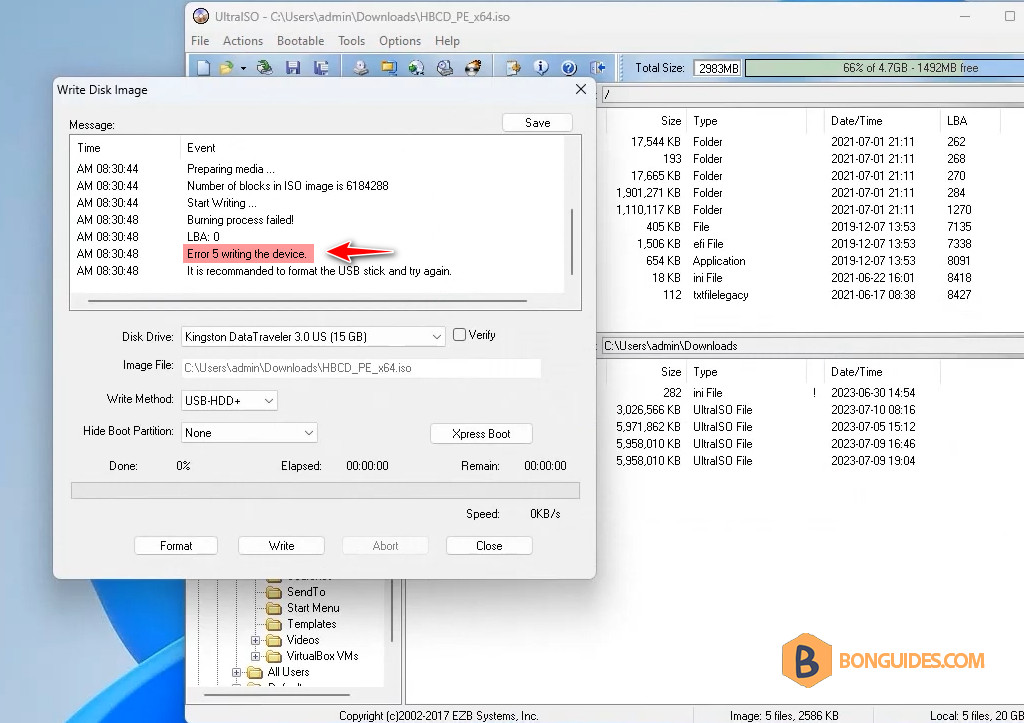The image size is (1024, 723).
Task: Click the Burn CD/DVD Image flame icon
Action: coord(473,67)
